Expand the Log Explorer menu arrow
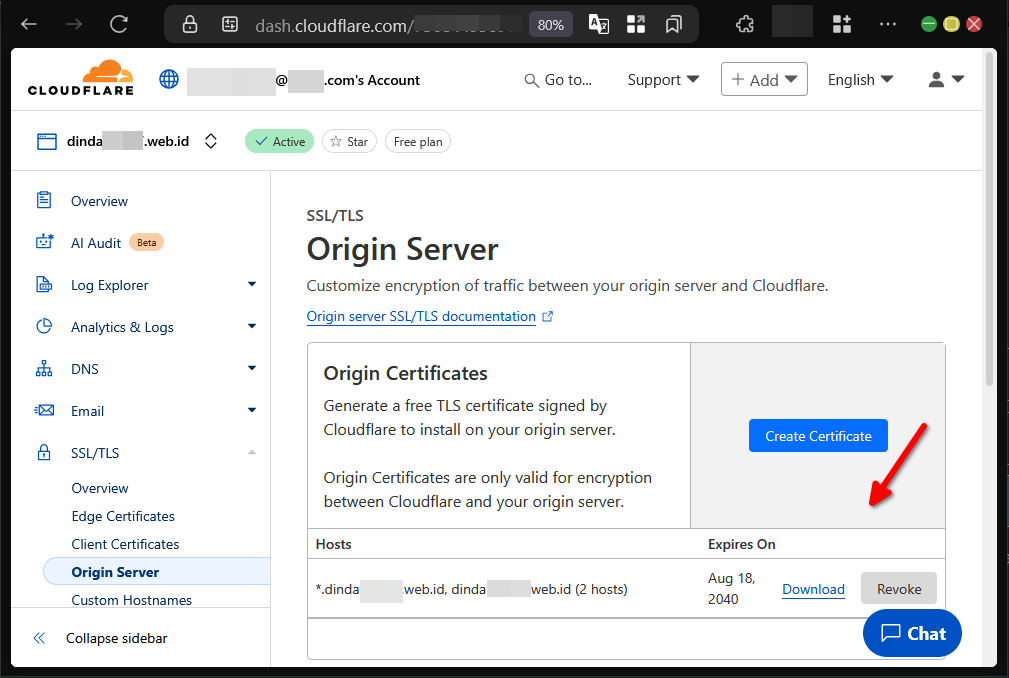 click(x=252, y=284)
